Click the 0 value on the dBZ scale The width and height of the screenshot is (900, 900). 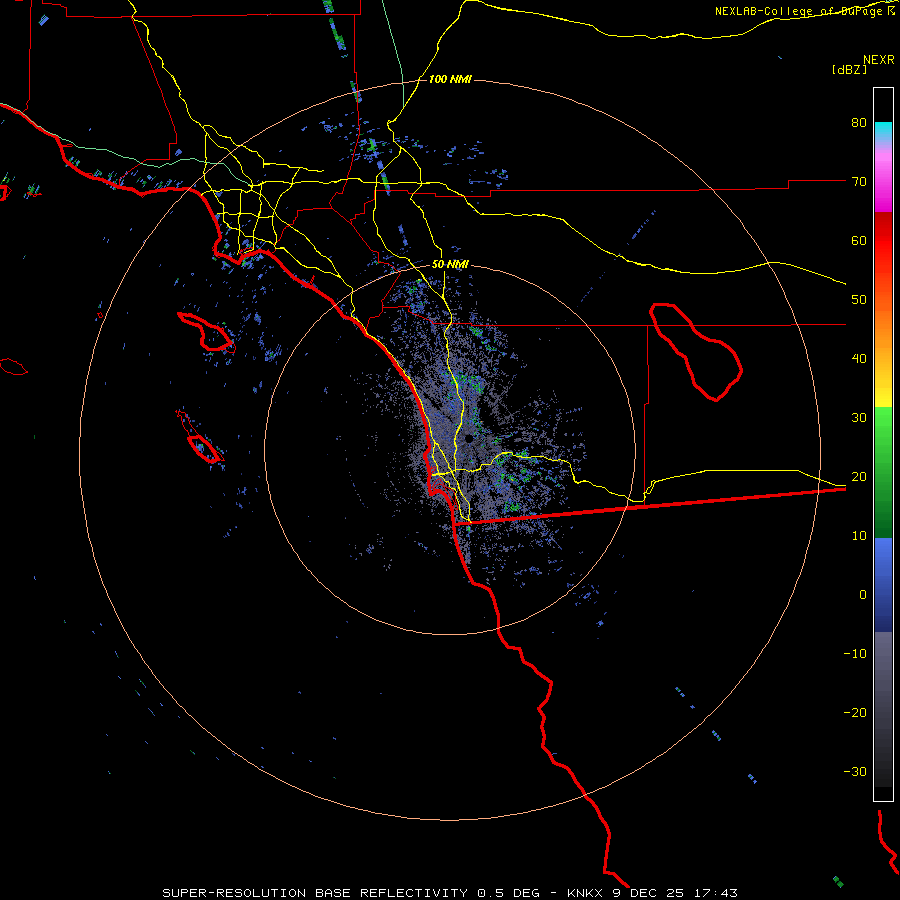pos(863,595)
